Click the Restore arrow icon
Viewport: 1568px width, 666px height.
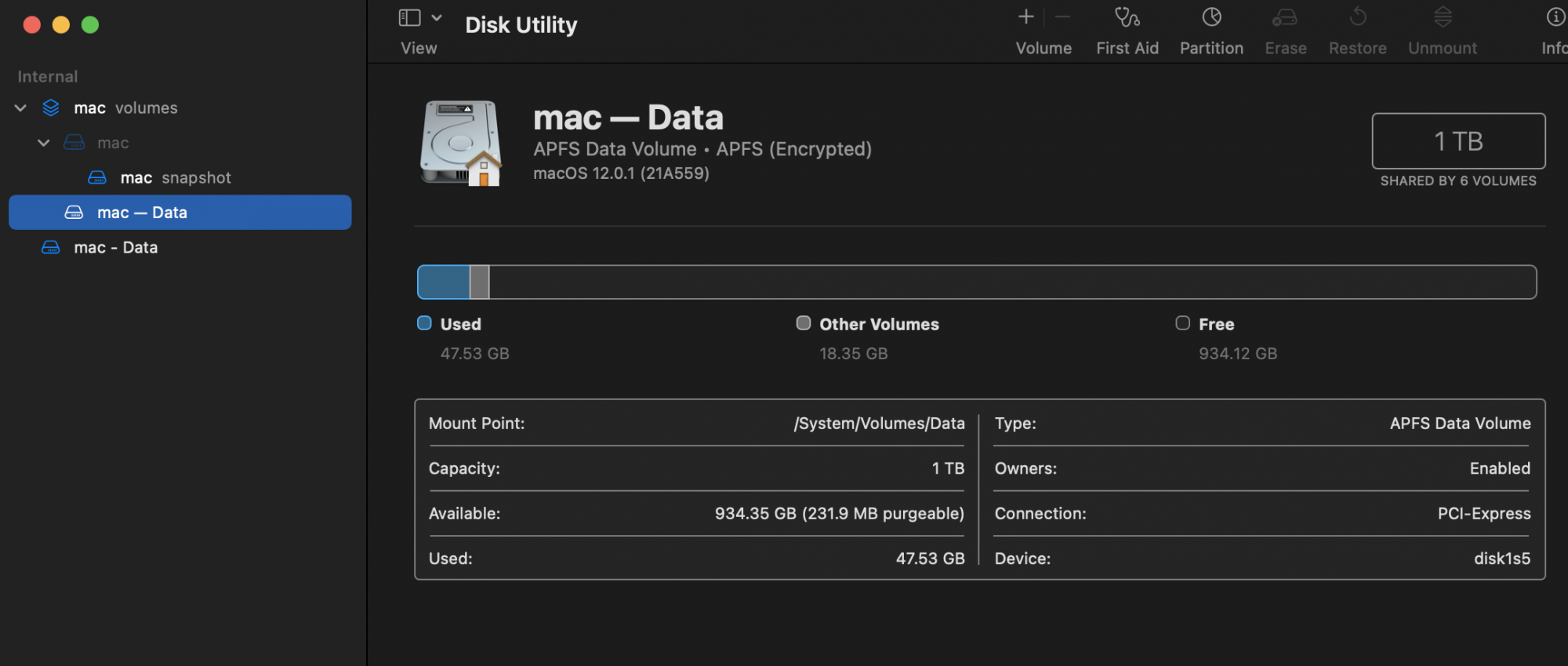point(1358,16)
